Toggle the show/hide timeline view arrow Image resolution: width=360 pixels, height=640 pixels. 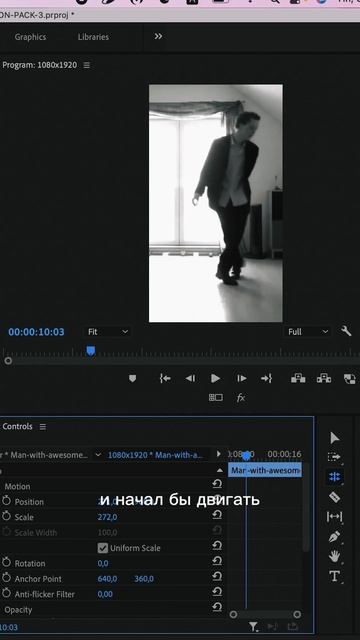pos(219,454)
